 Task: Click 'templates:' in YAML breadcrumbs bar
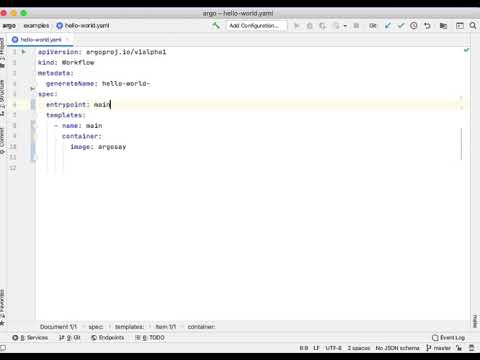pos(129,327)
